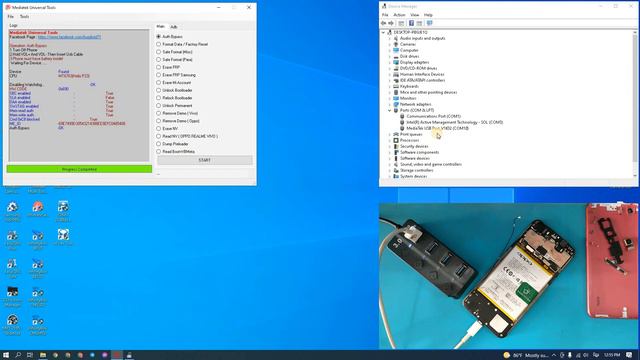The width and height of the screenshot is (640, 360).
Task: Click Device Manager scrollbar down arrow
Action: pos(635,176)
